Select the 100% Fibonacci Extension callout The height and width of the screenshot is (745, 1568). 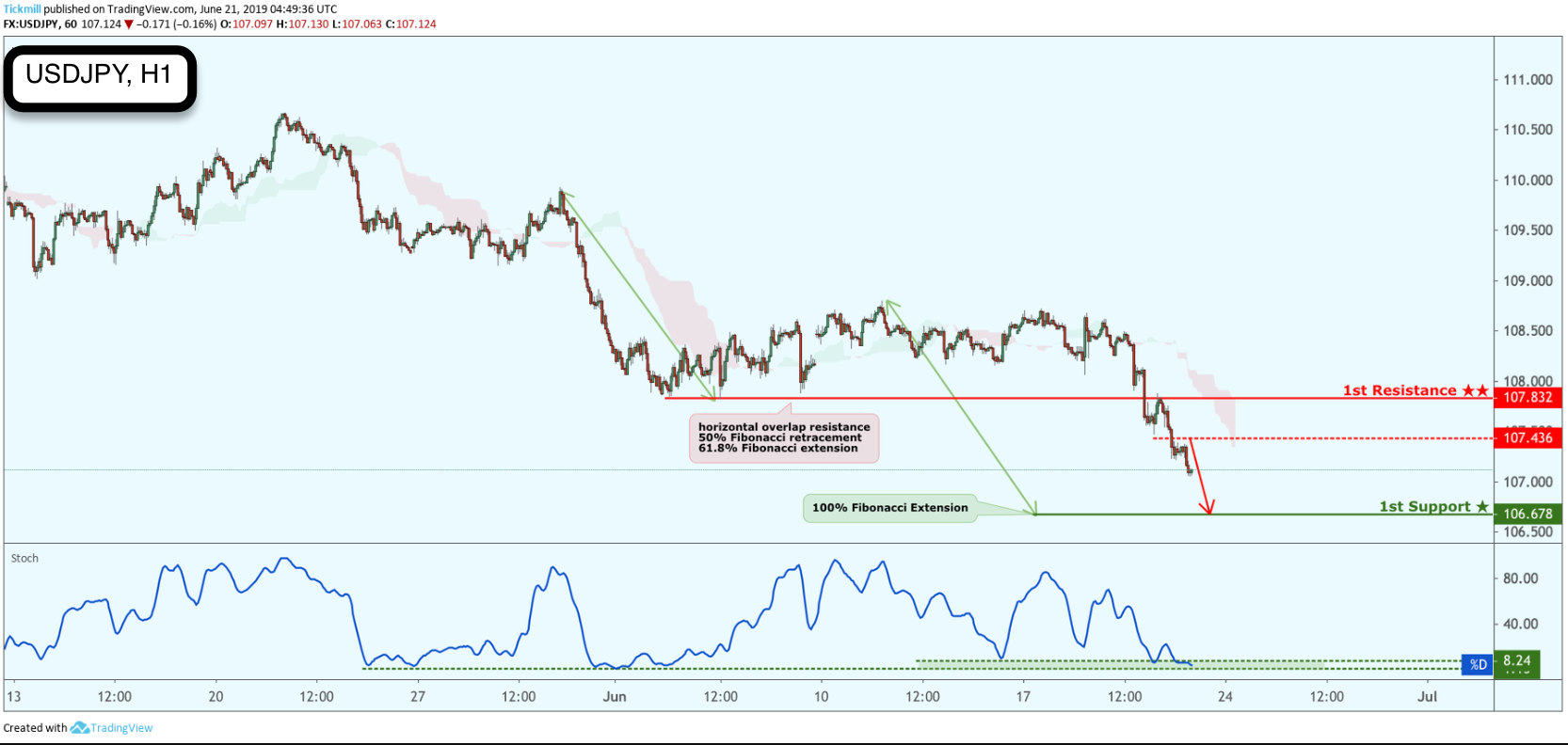[x=889, y=508]
